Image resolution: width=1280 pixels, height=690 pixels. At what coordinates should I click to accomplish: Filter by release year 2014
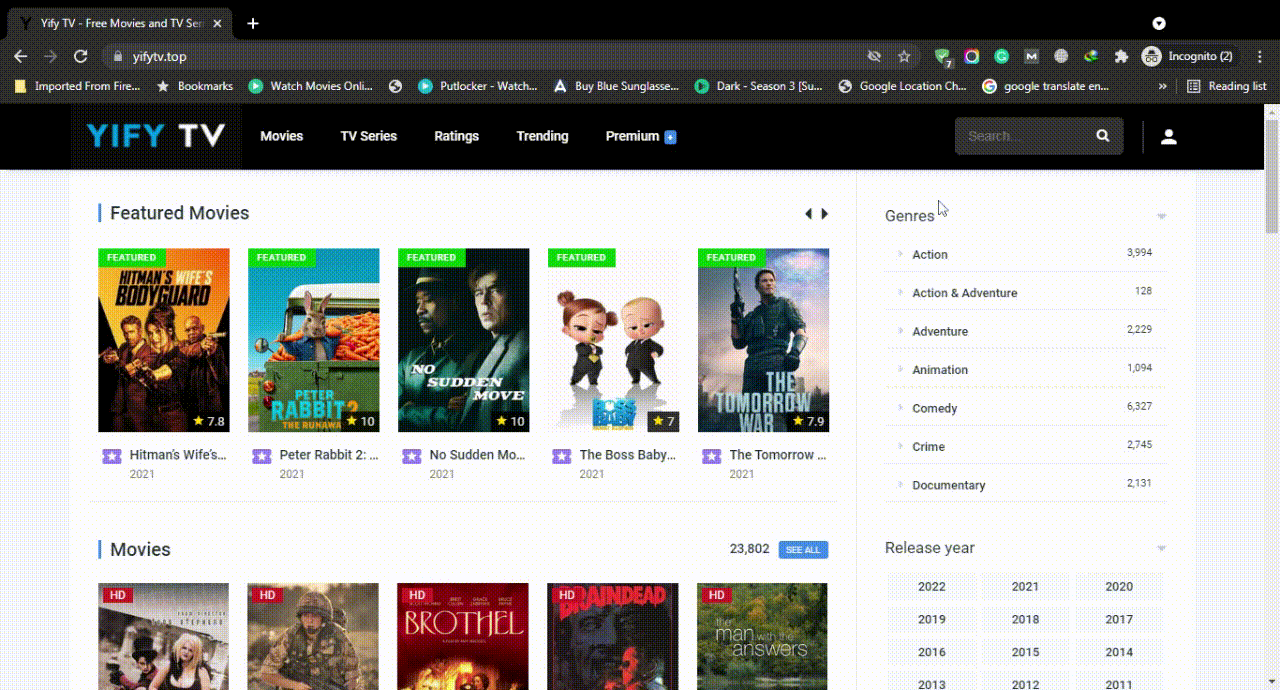pos(1119,652)
